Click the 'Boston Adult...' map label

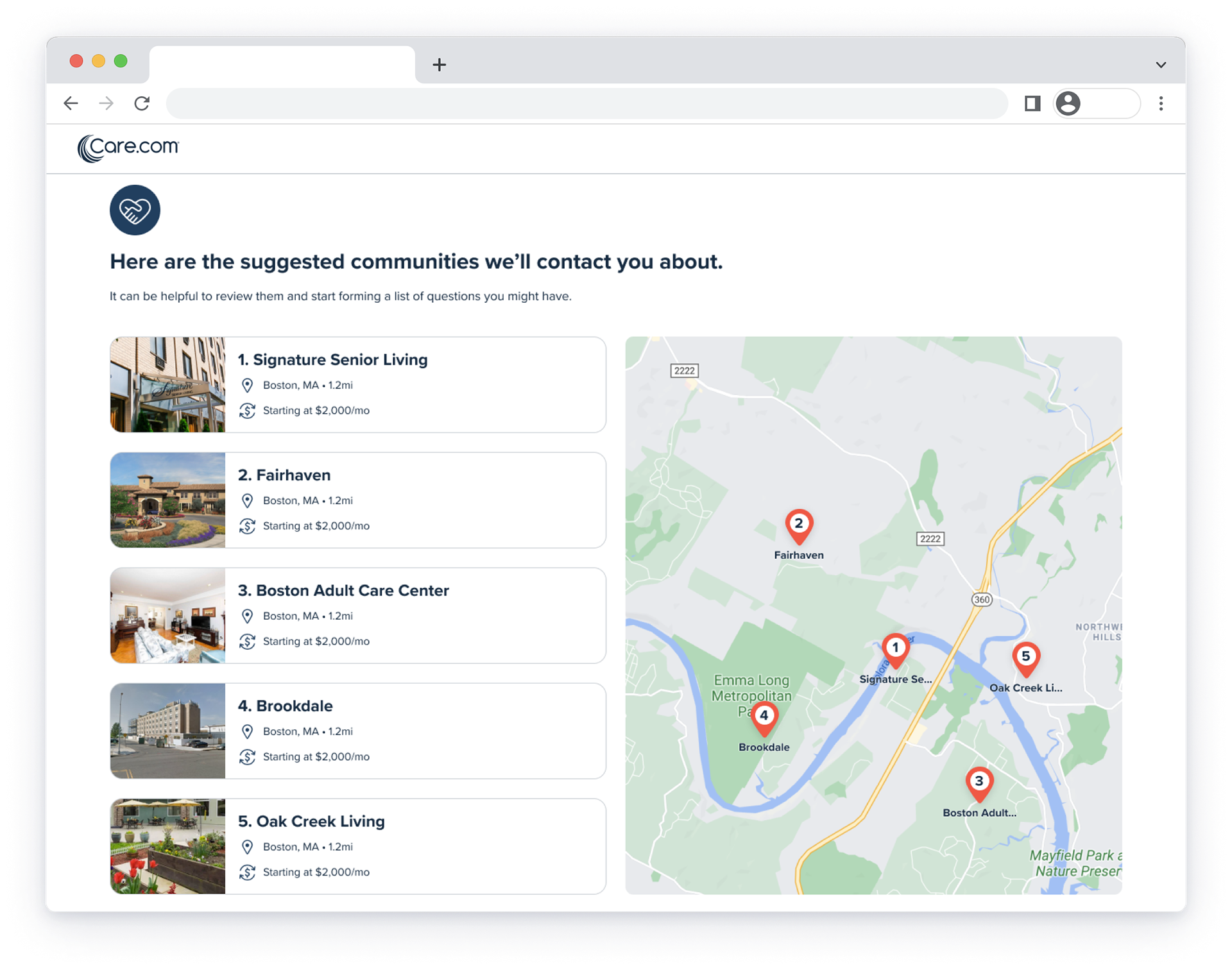point(979,813)
